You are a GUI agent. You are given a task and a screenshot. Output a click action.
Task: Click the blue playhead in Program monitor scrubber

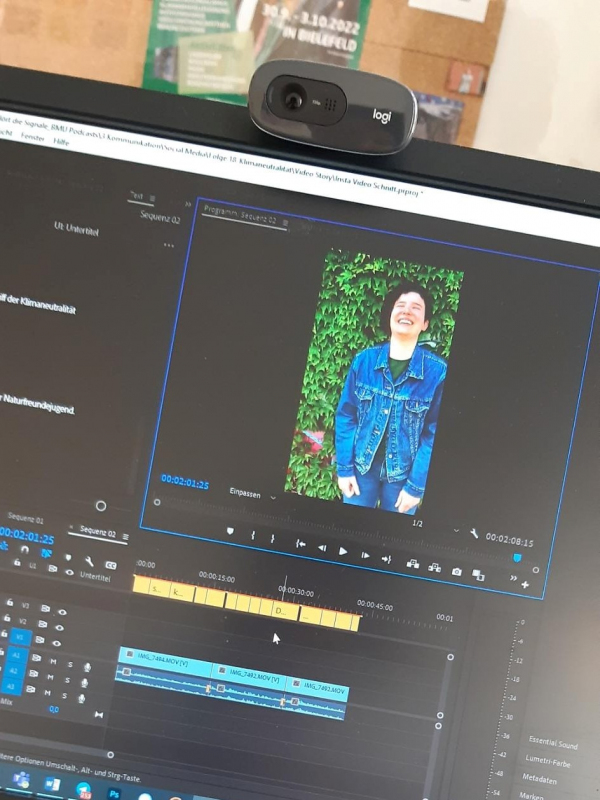518,558
